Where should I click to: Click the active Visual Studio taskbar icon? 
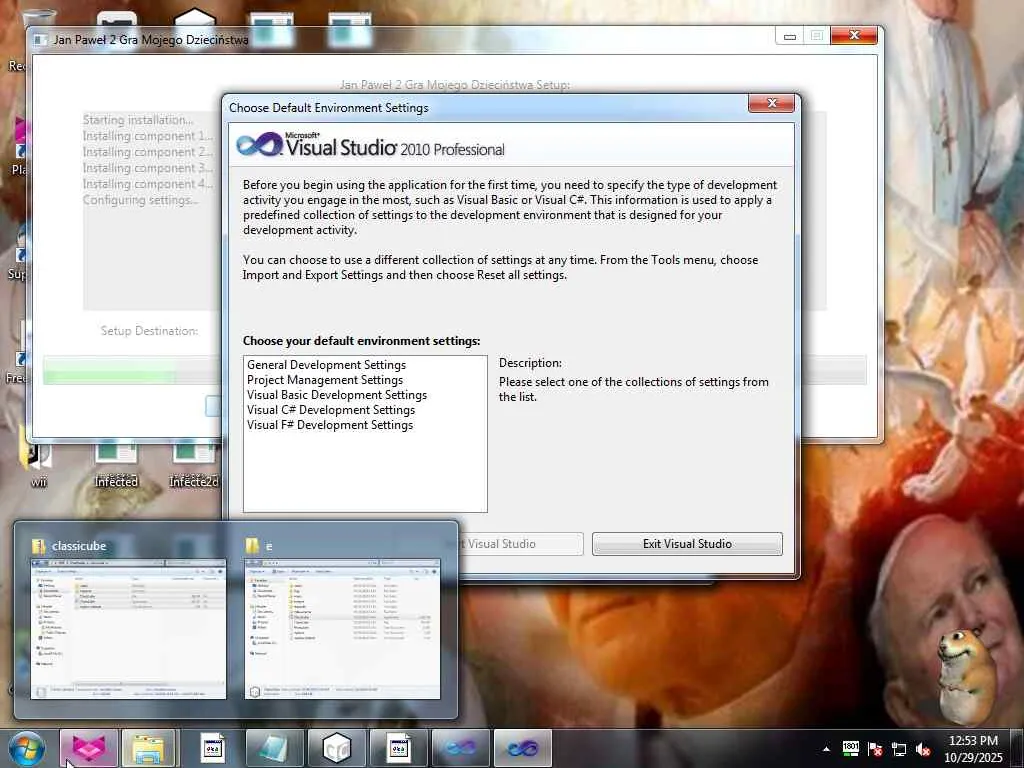(522, 748)
